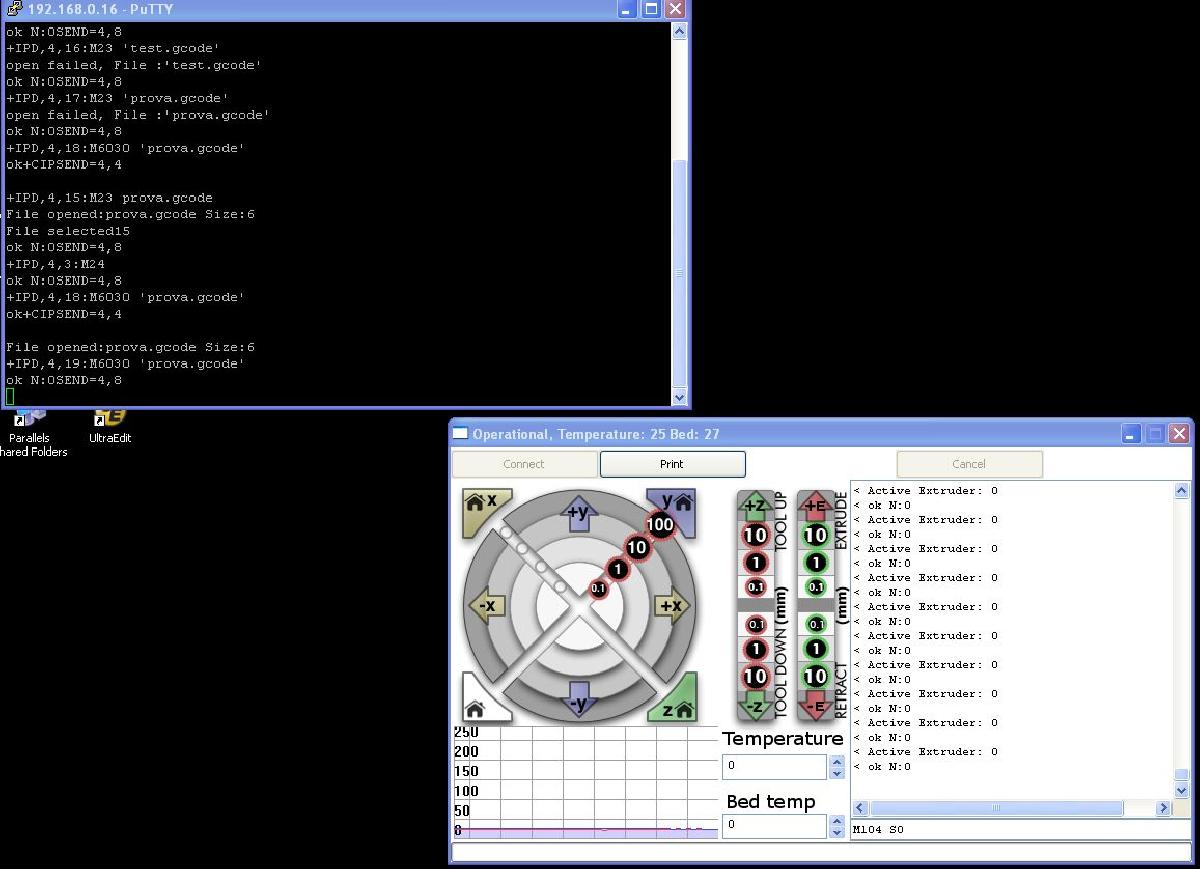Increase the Temperature spinner value

coord(837,761)
